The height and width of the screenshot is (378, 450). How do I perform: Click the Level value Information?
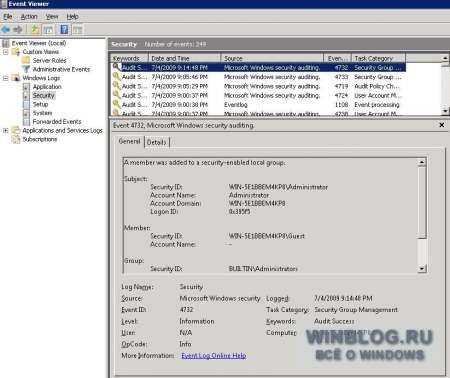(197, 321)
